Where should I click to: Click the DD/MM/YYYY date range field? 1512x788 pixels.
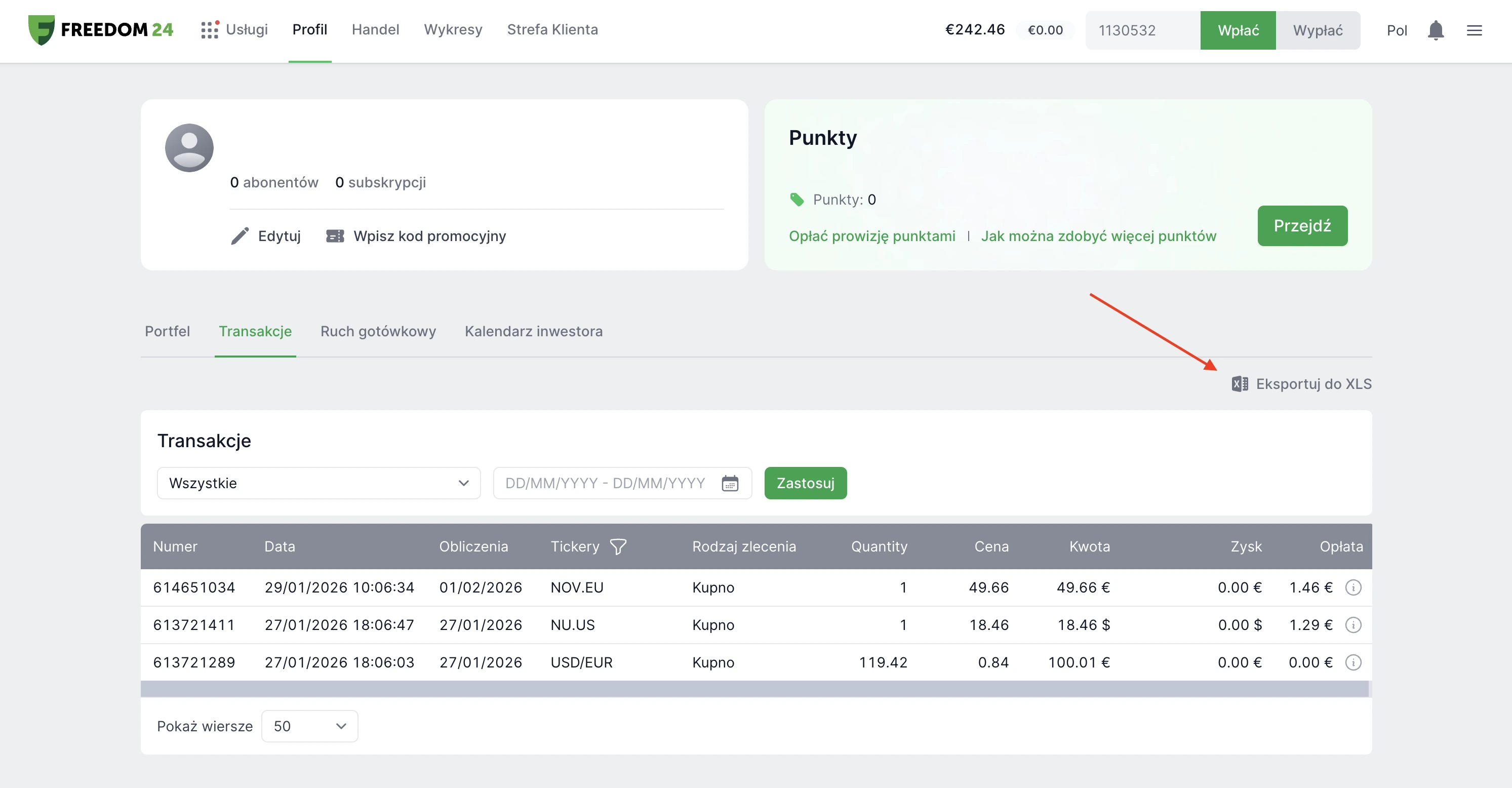[x=605, y=483]
